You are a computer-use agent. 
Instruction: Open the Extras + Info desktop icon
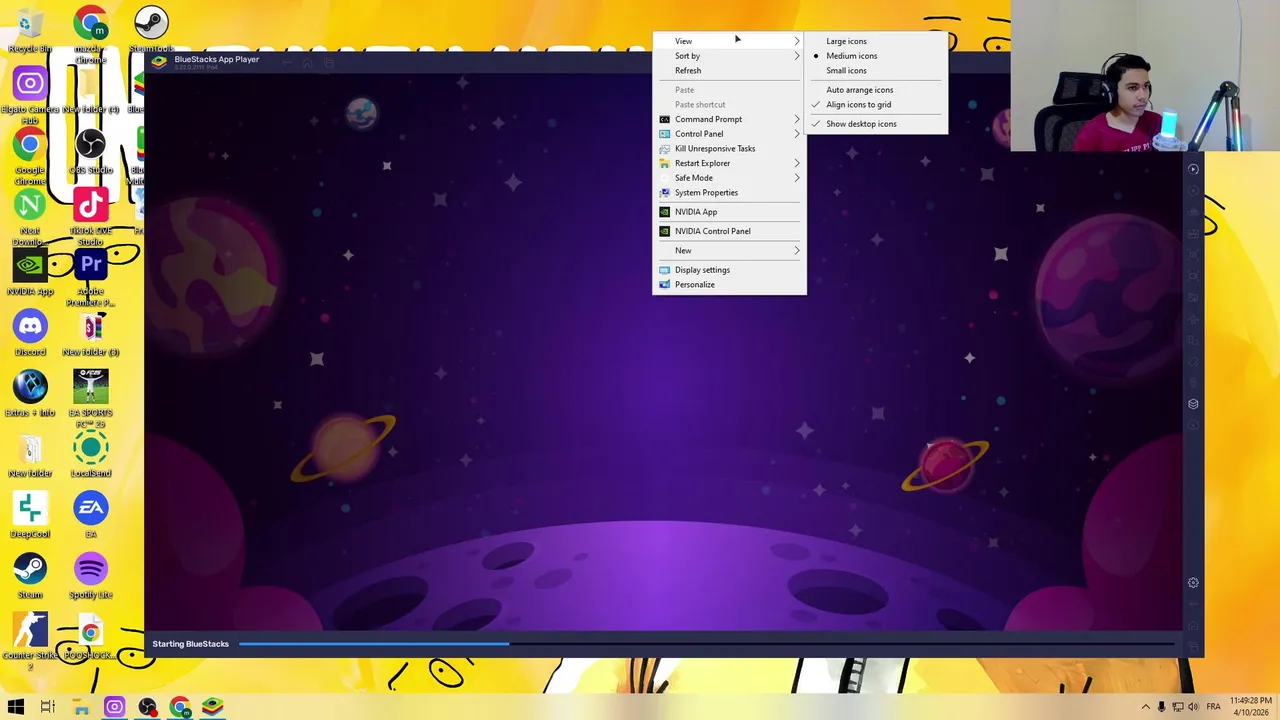(30, 394)
